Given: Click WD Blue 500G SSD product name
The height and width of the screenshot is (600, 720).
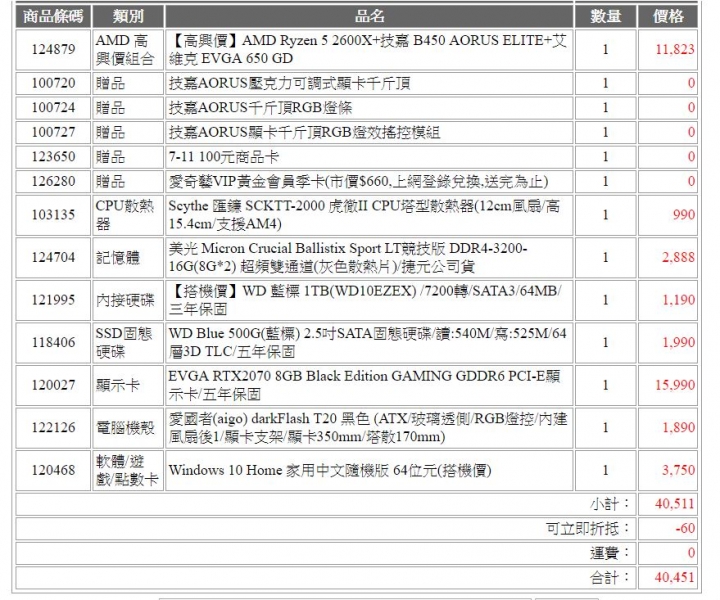Looking at the screenshot, I should coord(369,342).
